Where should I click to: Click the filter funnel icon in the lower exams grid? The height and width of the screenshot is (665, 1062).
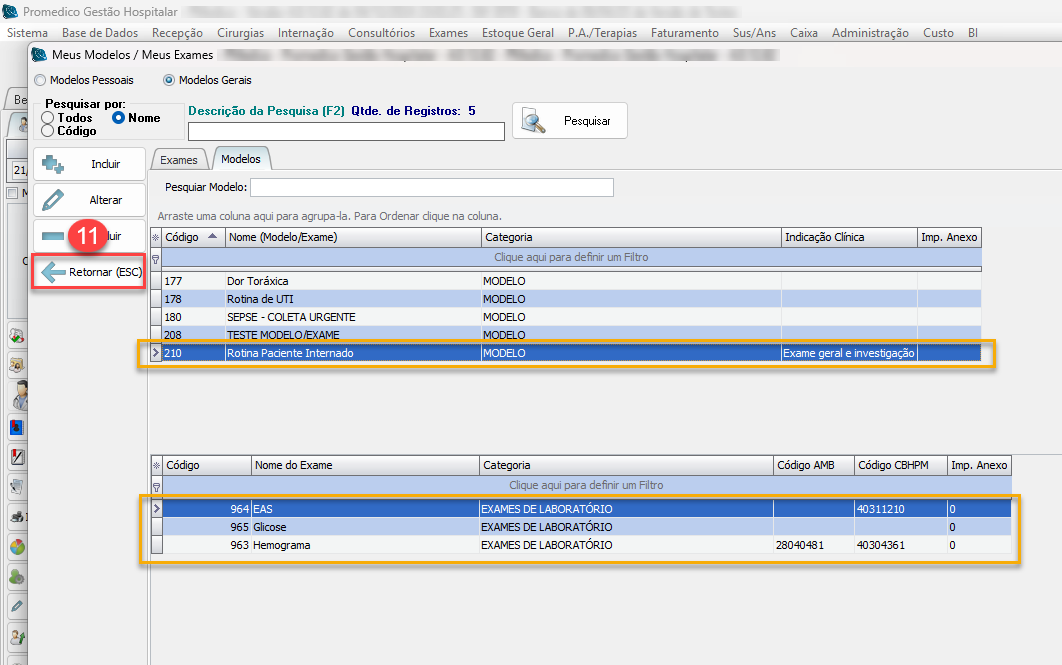[155, 486]
